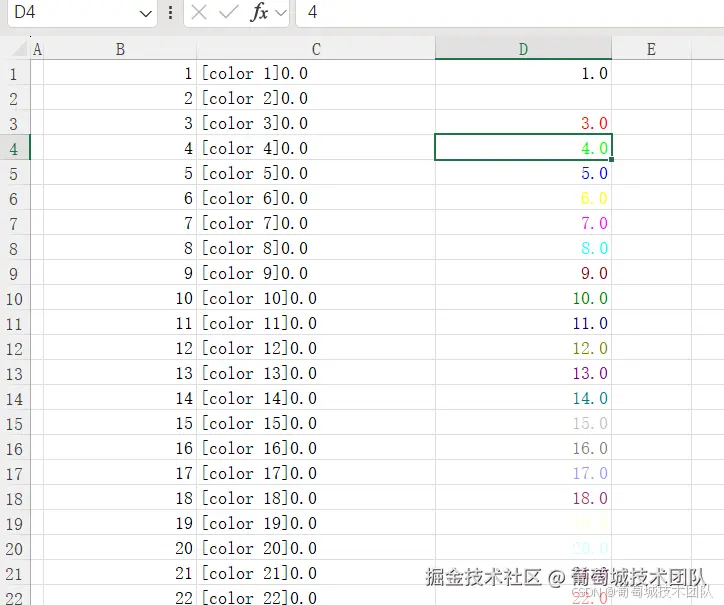This screenshot has width=724, height=605.
Task: Click cell containing [color 3]0.0
Action: pyautogui.click(x=316, y=123)
